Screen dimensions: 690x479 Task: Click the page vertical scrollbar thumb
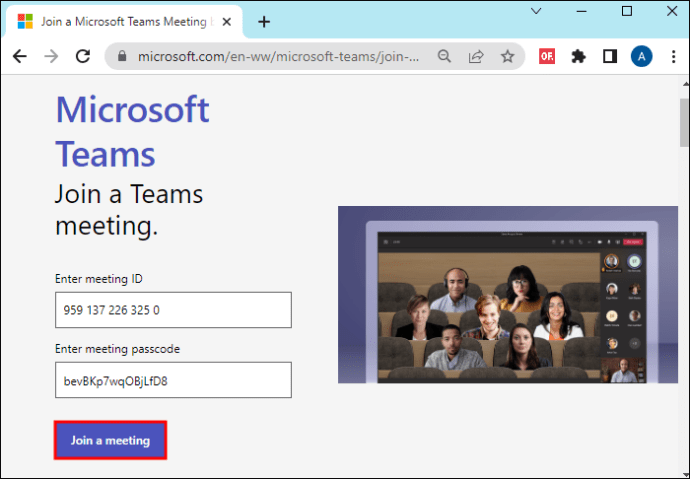pyautogui.click(x=684, y=123)
